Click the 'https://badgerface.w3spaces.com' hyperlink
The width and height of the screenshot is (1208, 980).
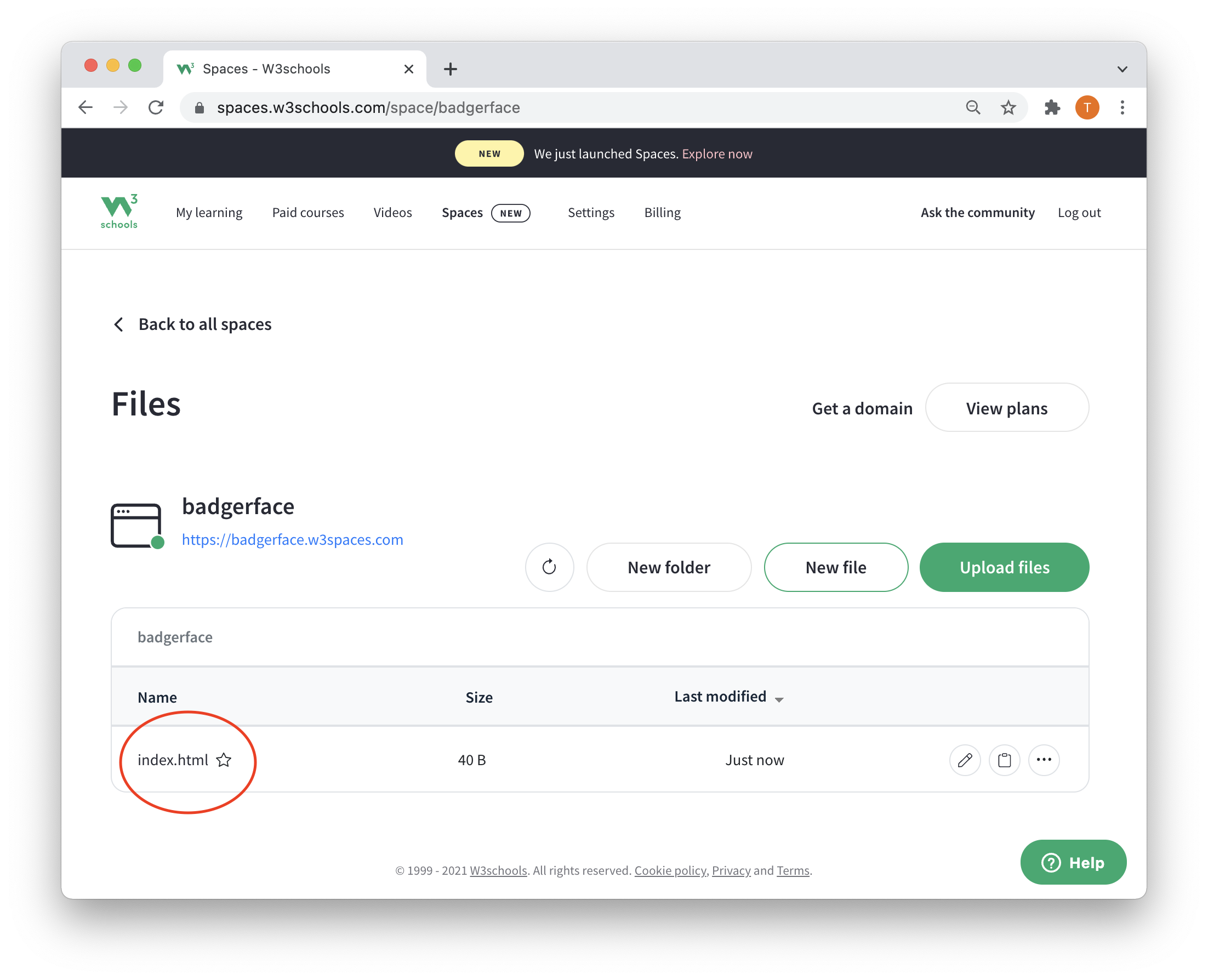292,538
